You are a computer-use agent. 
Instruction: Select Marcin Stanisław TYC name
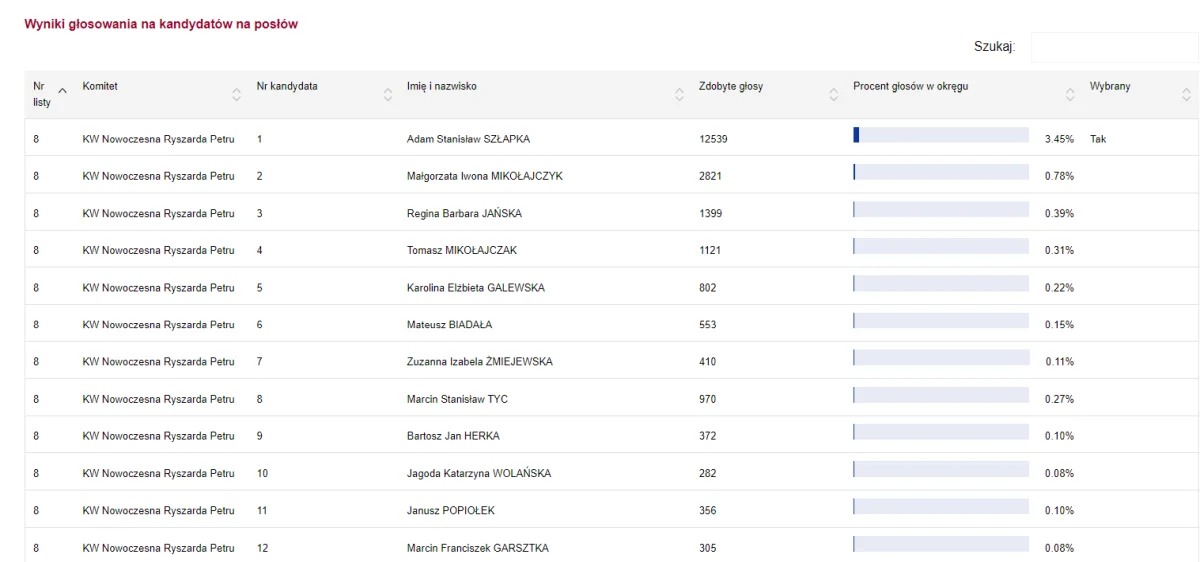coord(457,399)
